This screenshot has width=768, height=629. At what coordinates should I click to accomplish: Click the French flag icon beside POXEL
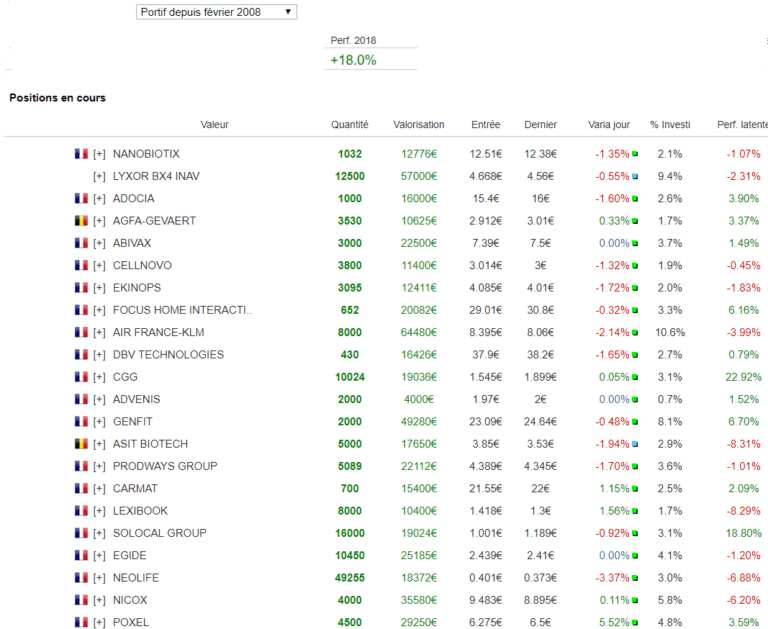[81, 622]
